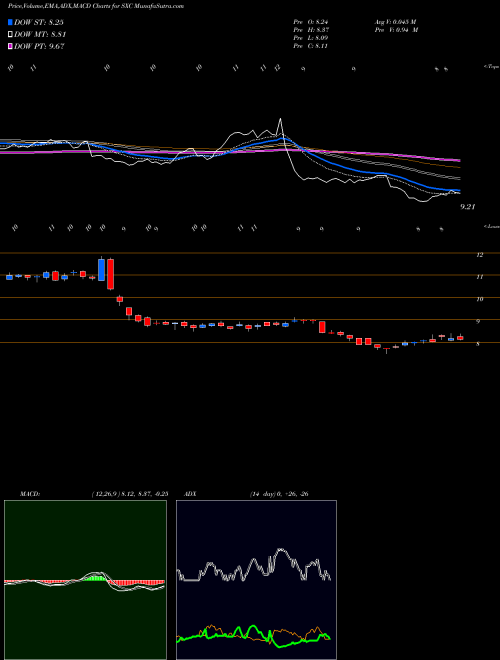Click the 'Pre H: 8.37' value

pos(311,30)
